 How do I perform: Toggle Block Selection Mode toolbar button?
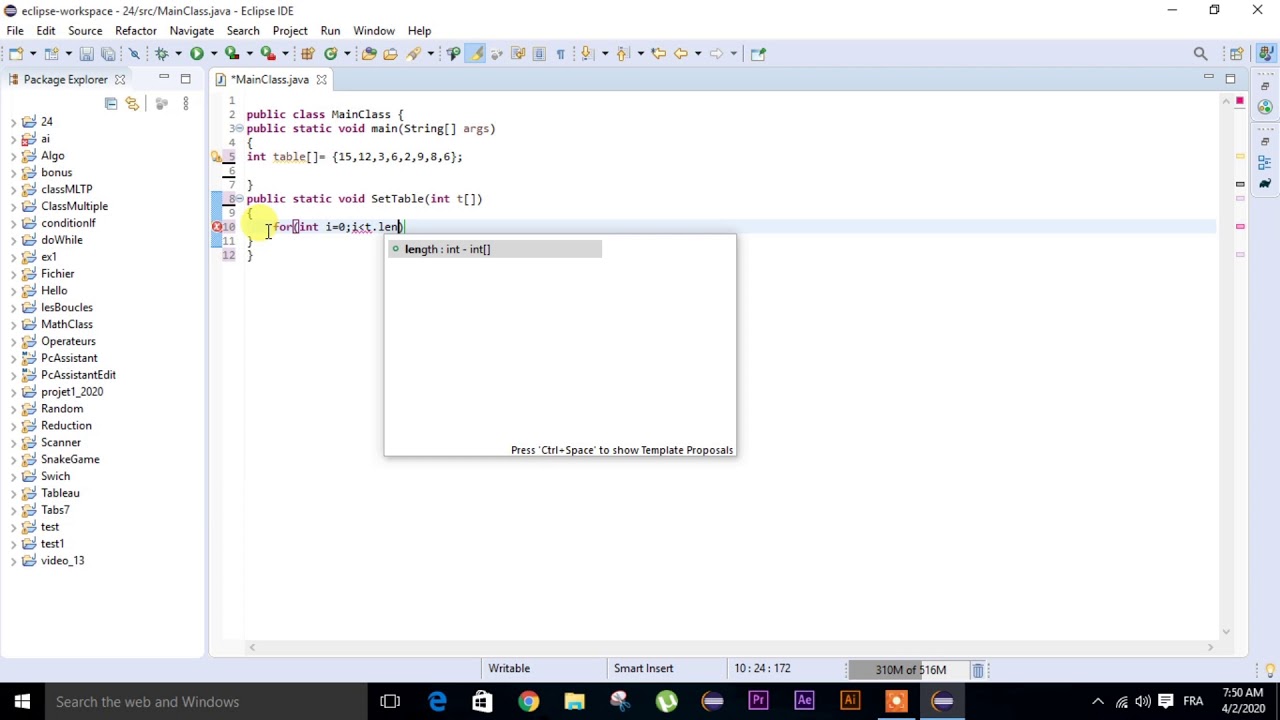point(539,54)
